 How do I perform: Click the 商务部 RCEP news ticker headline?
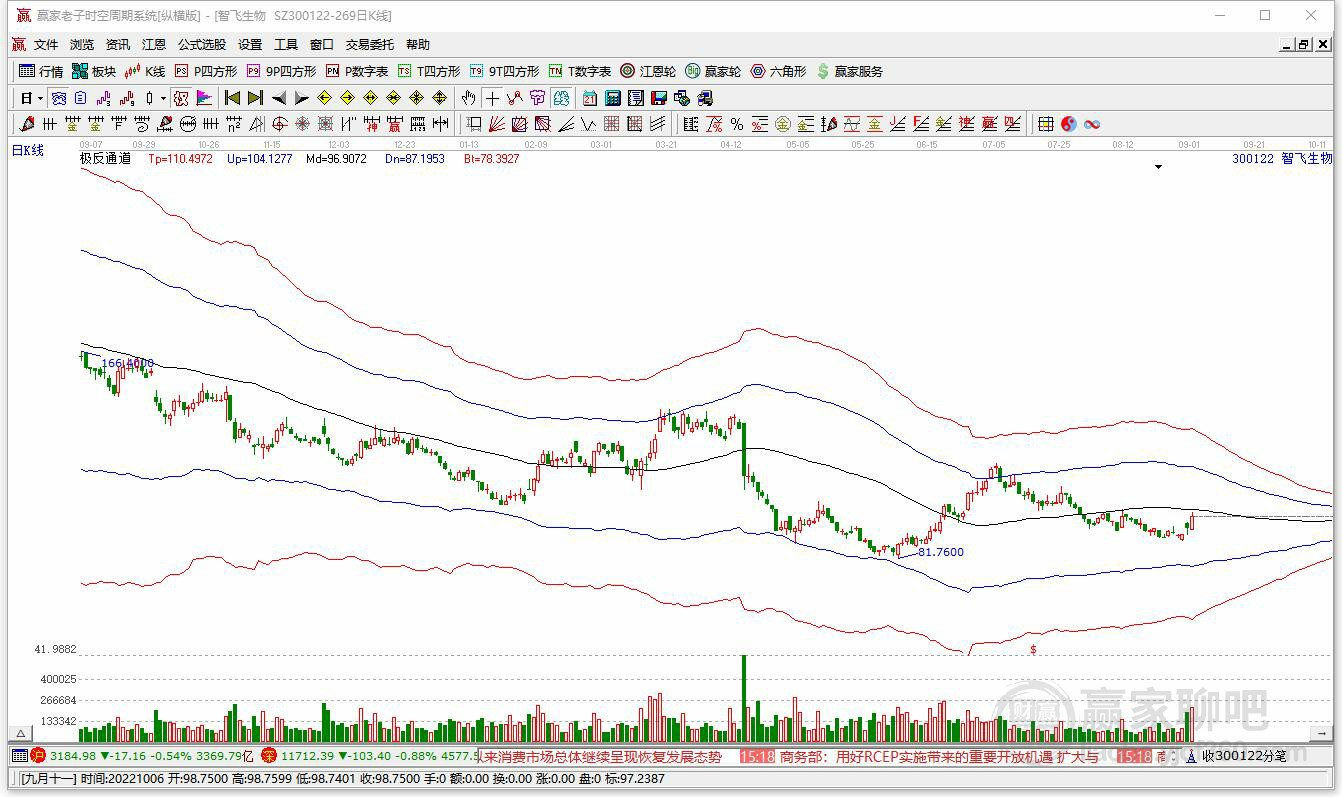click(938, 757)
